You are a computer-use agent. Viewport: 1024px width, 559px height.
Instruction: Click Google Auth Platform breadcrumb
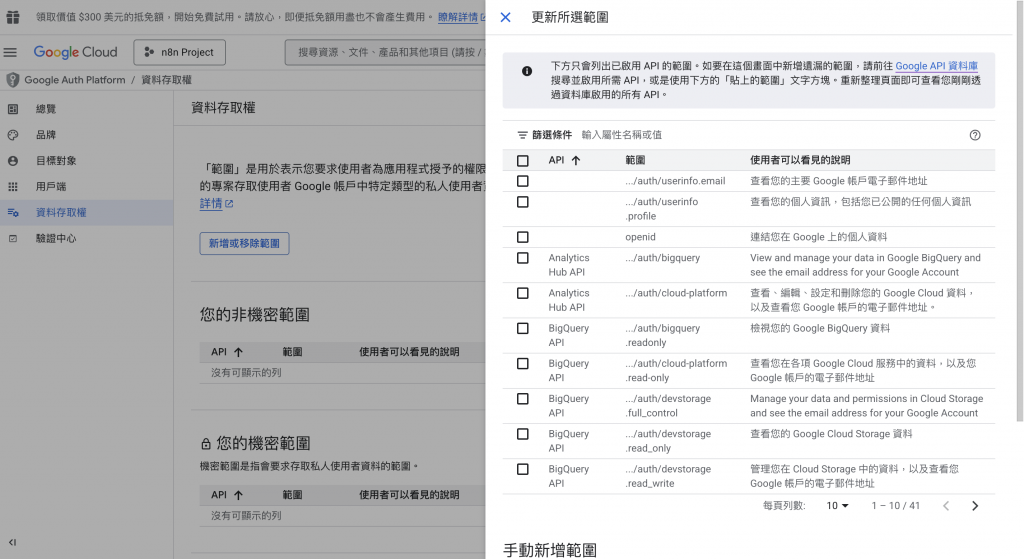tap(74, 80)
